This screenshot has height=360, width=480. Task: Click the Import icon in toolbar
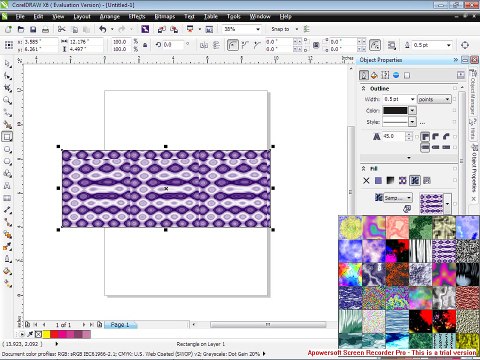point(162,29)
